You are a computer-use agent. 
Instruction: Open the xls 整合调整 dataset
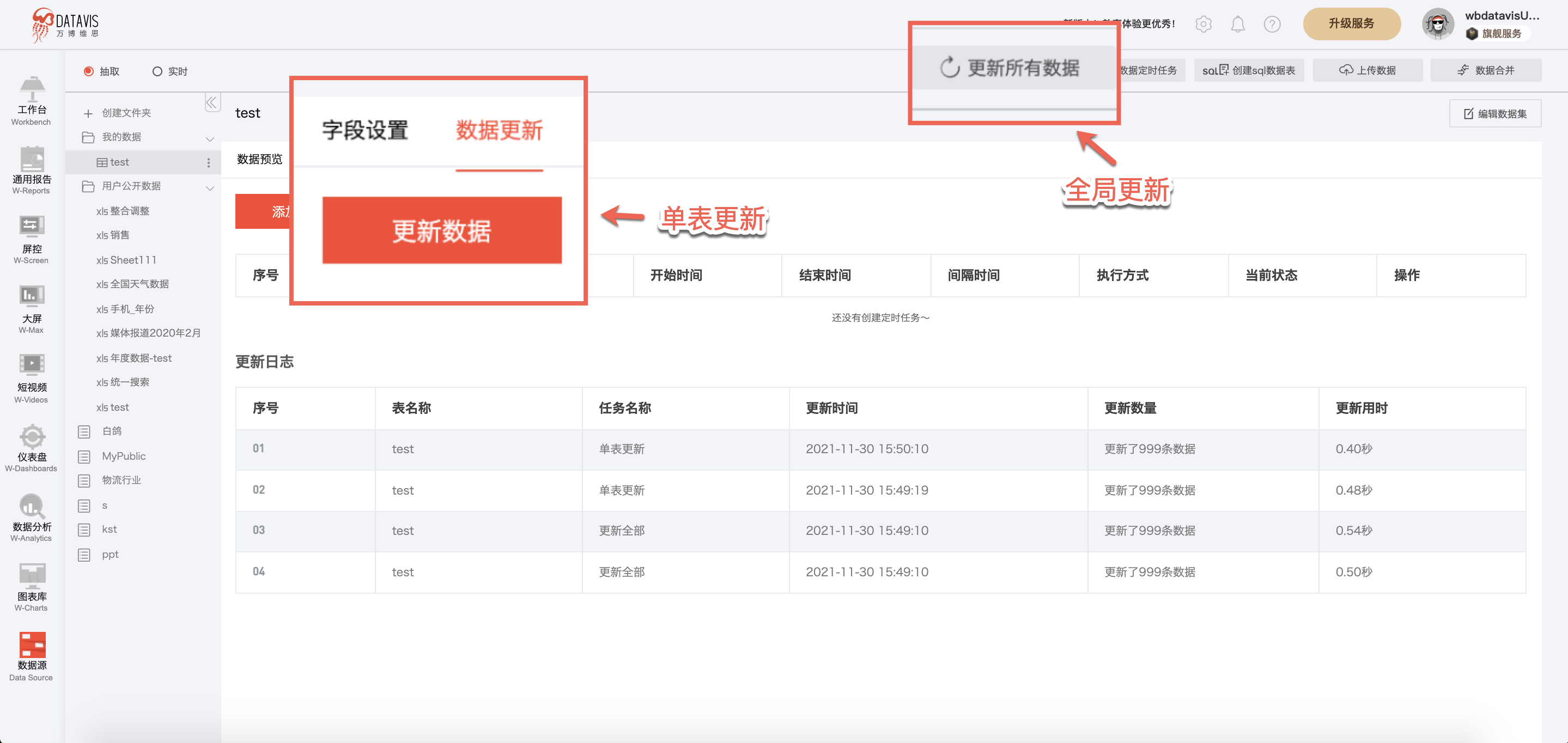[123, 211]
